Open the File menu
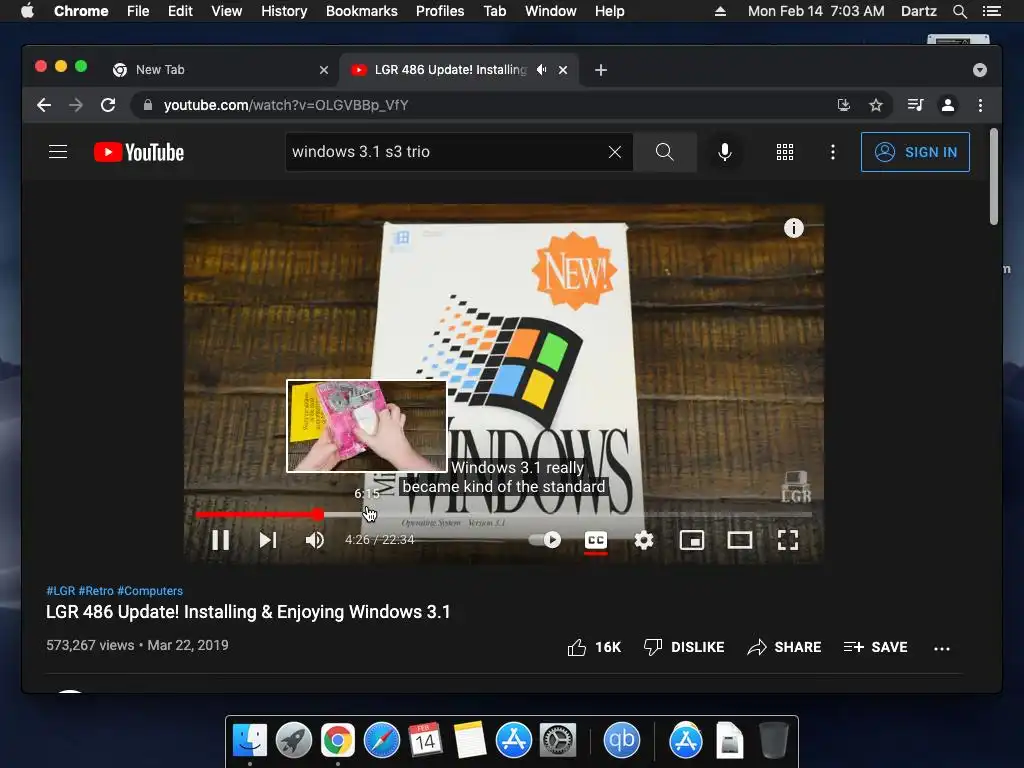This screenshot has height=768, width=1024. click(138, 11)
